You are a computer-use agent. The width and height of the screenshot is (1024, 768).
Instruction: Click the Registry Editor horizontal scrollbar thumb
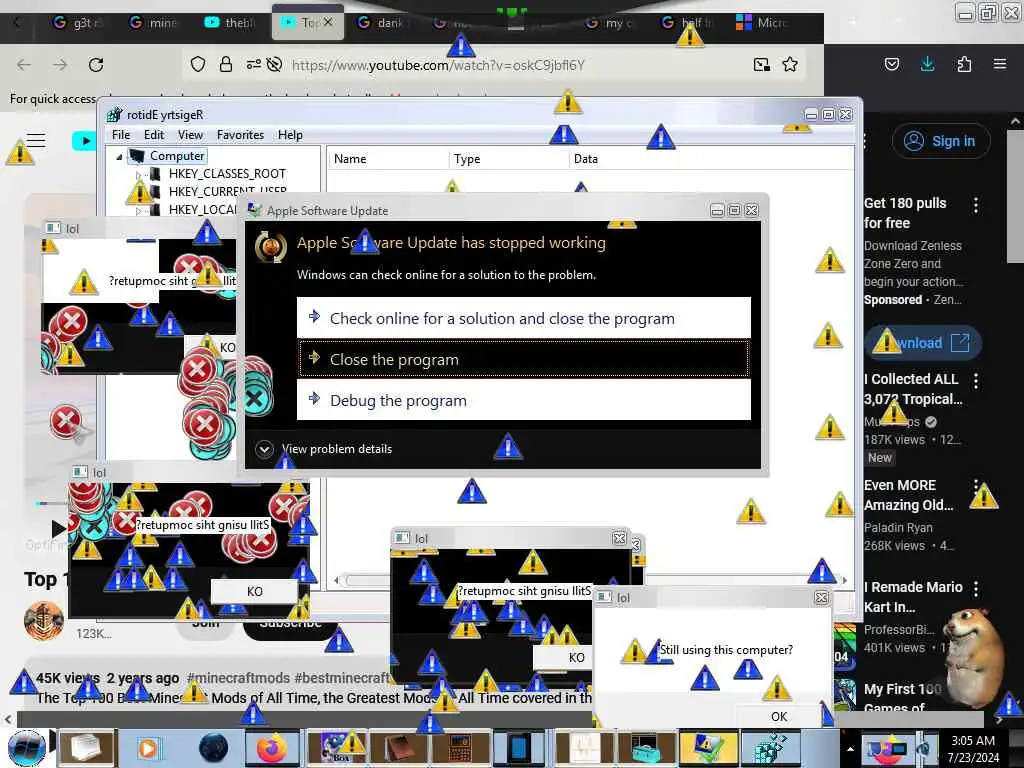[368, 580]
